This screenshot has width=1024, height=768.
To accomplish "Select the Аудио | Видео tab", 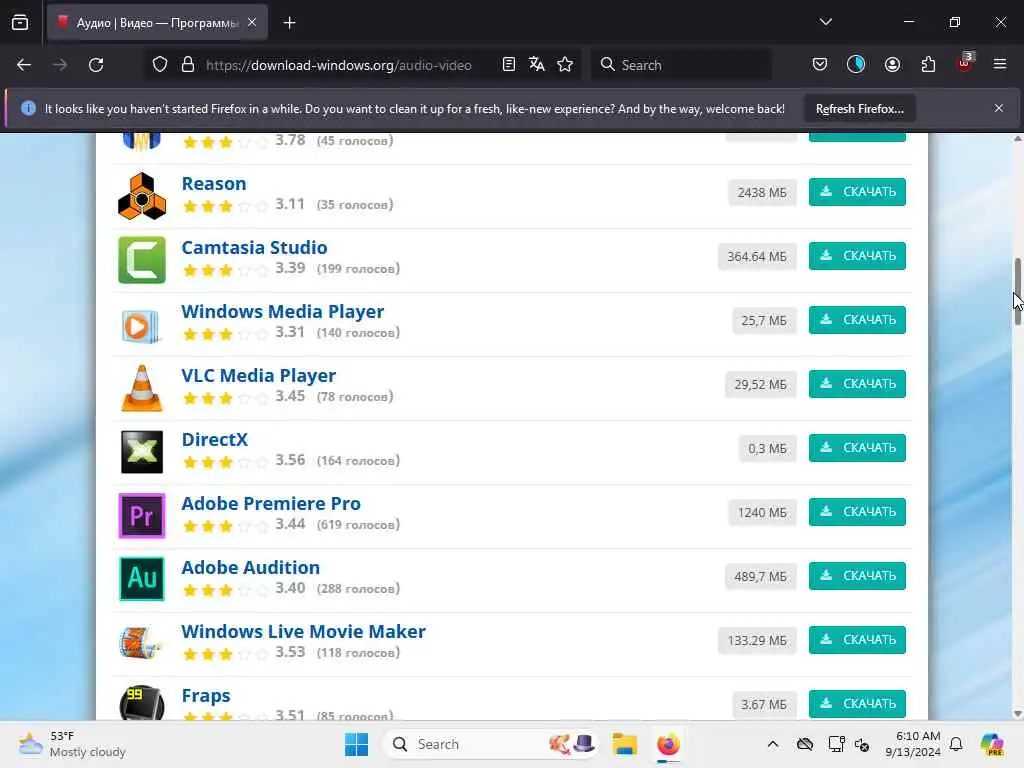I will 157,23.
